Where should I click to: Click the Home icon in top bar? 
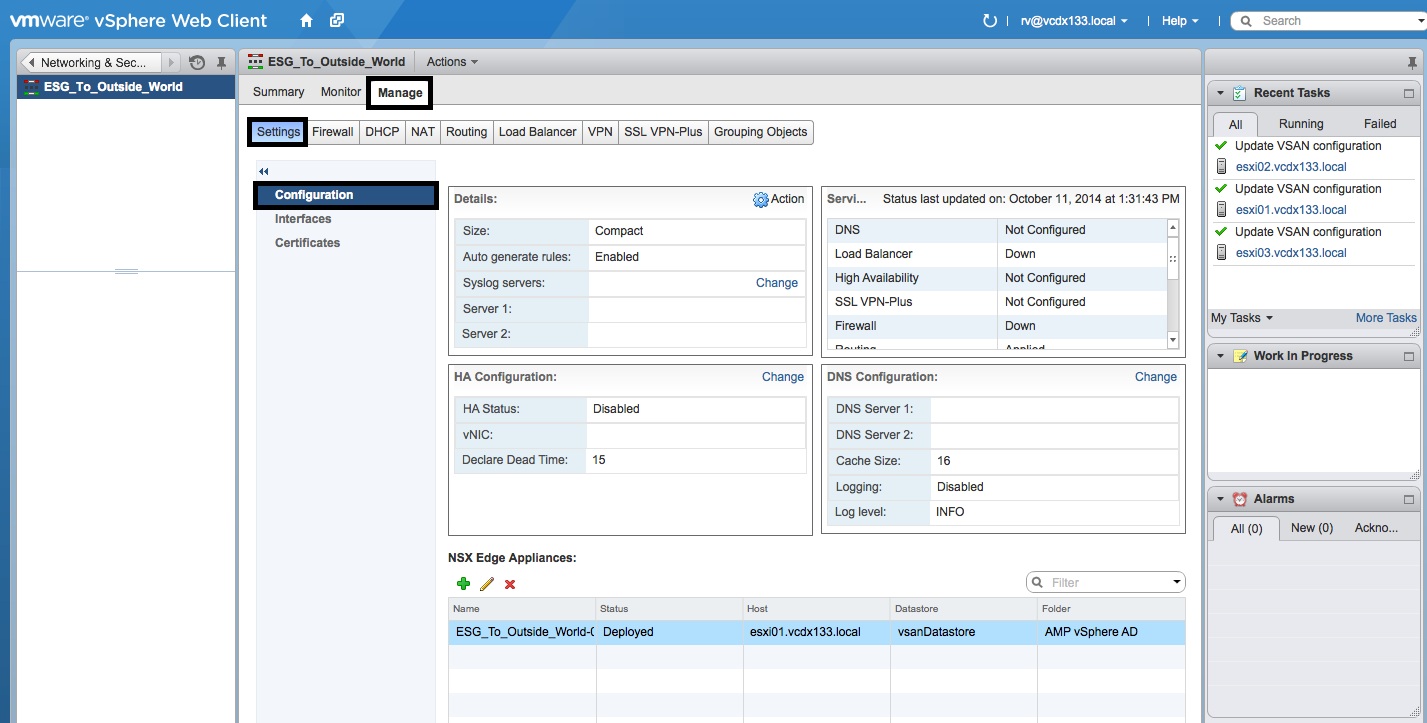tap(306, 21)
